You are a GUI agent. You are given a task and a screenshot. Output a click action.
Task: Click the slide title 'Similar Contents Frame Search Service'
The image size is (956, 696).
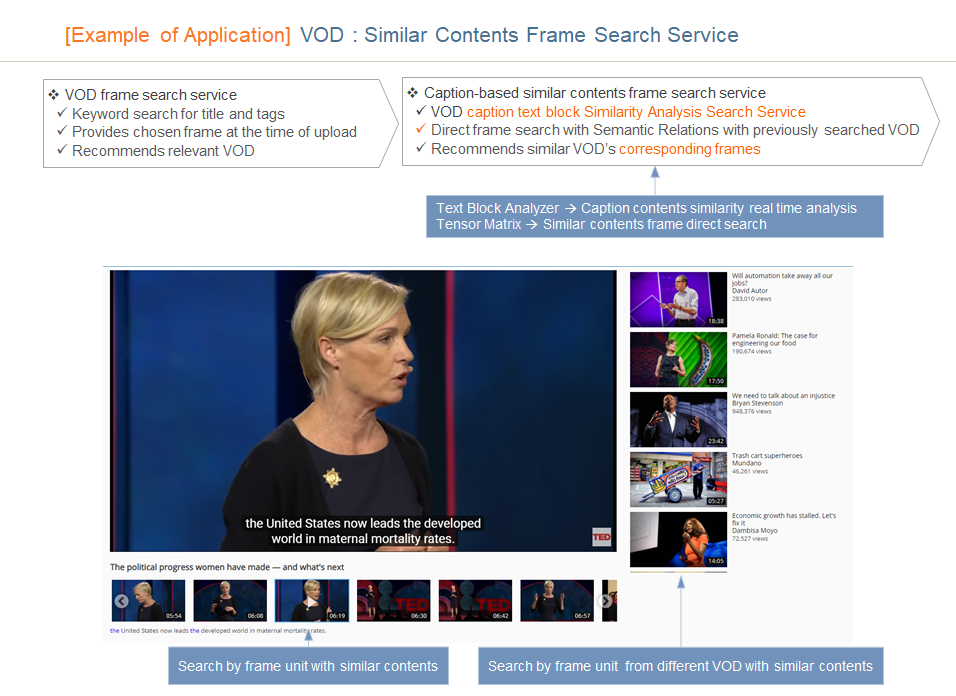tap(551, 35)
